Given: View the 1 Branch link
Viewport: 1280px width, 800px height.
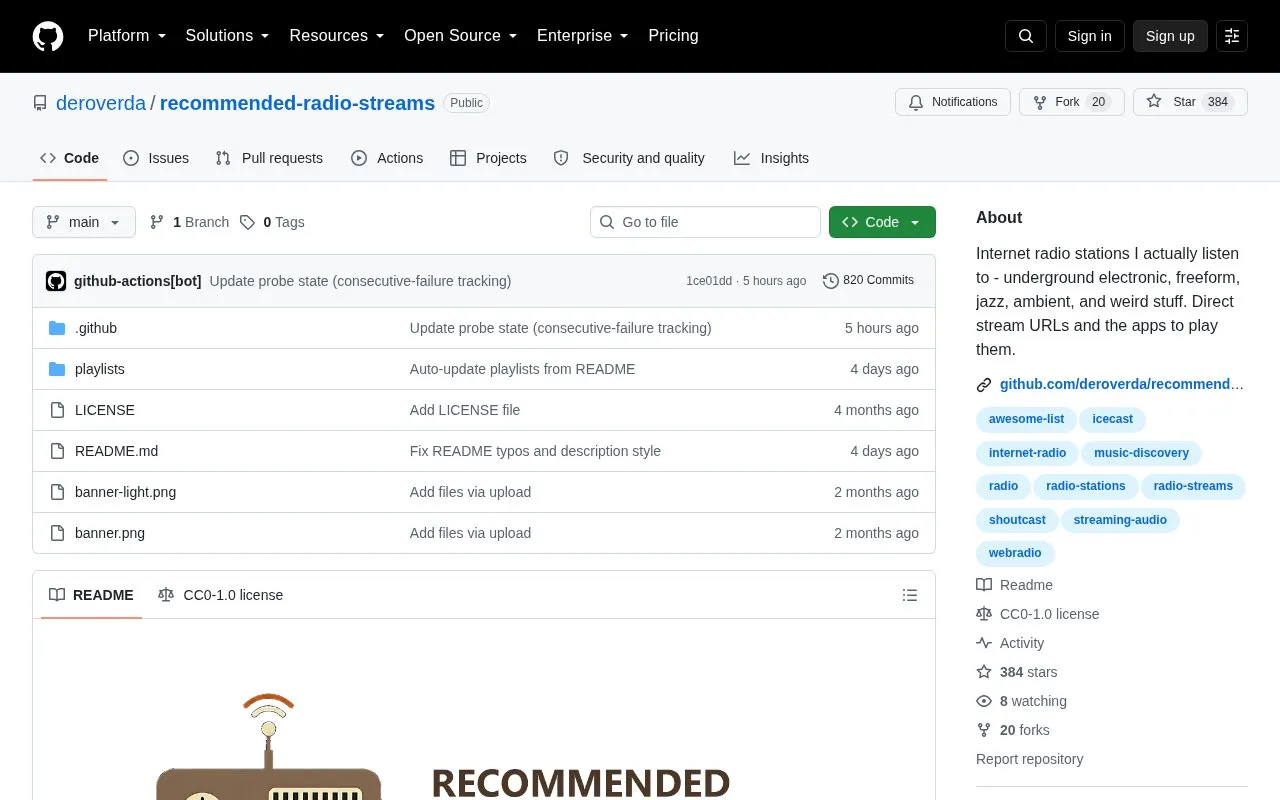Looking at the screenshot, I should (x=189, y=222).
